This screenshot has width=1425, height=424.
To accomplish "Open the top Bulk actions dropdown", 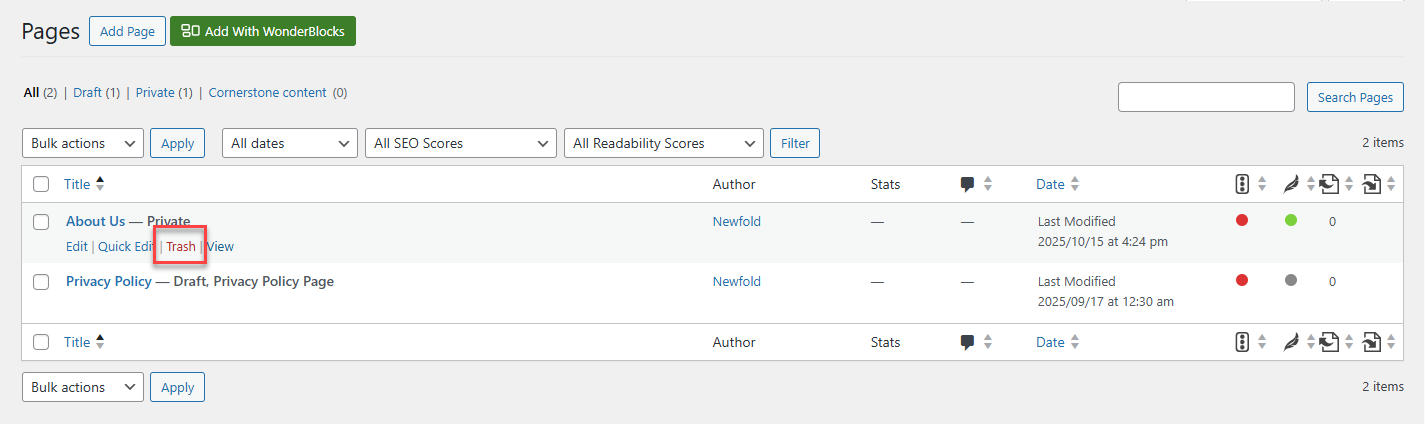I will [x=83, y=143].
